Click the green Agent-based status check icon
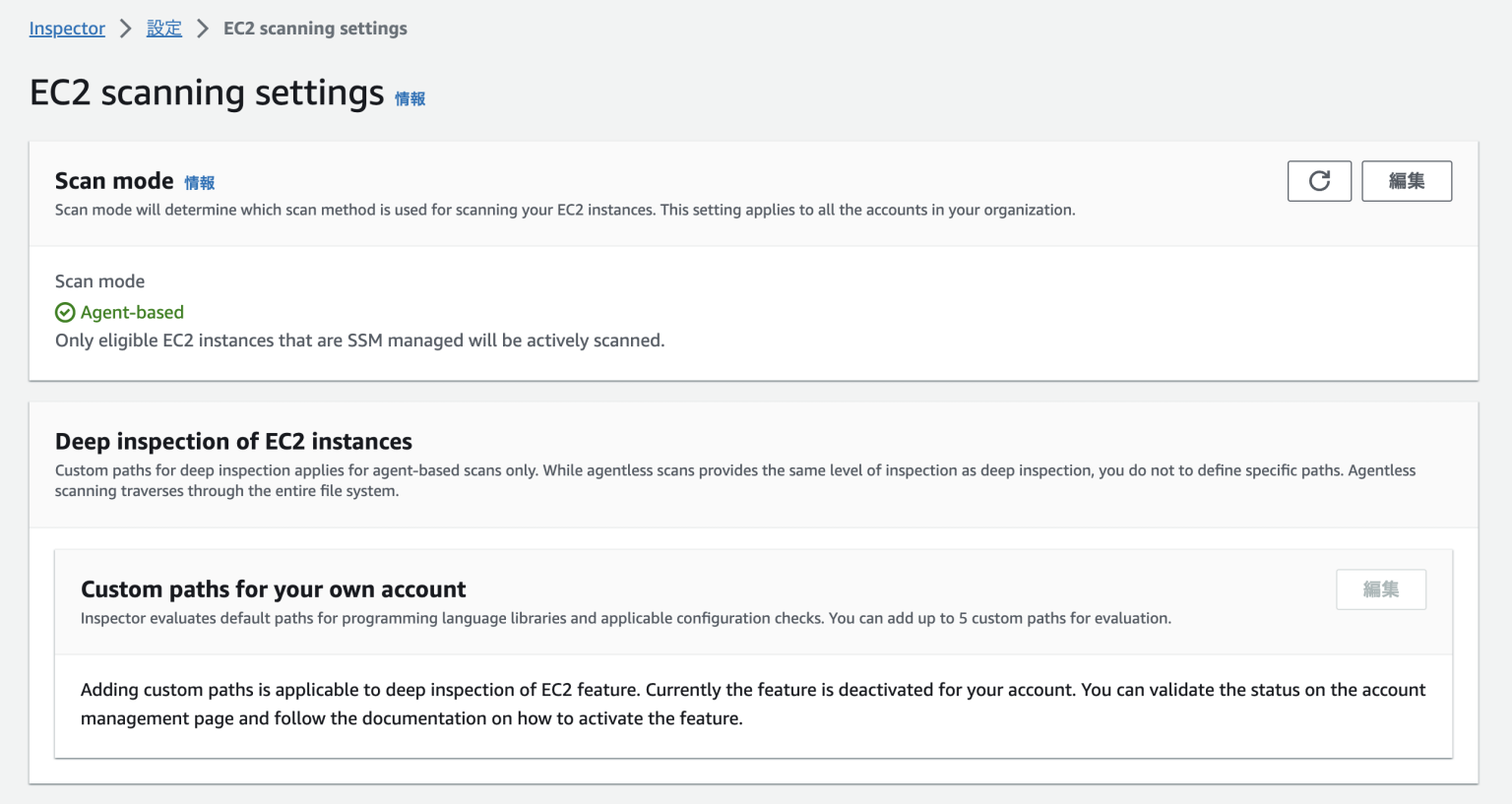Image resolution: width=1512 pixels, height=804 pixels. (65, 312)
